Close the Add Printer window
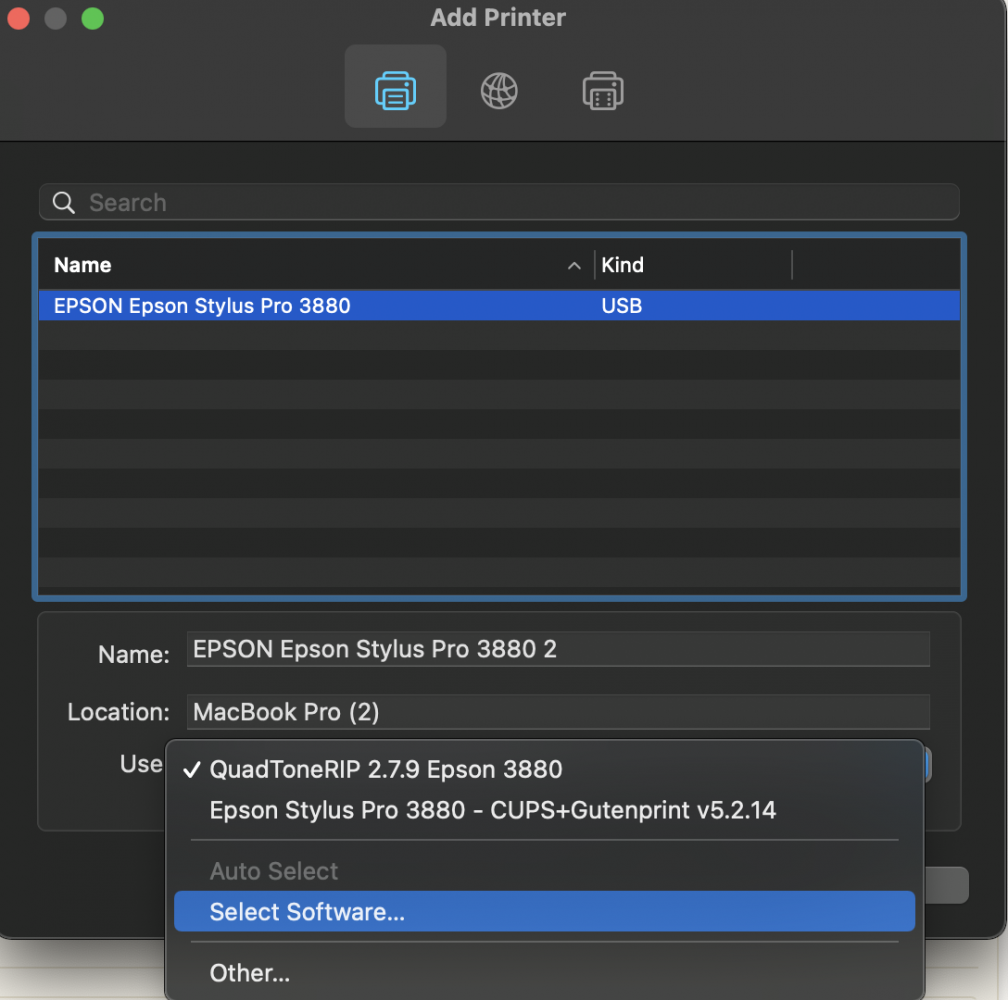 point(18,18)
